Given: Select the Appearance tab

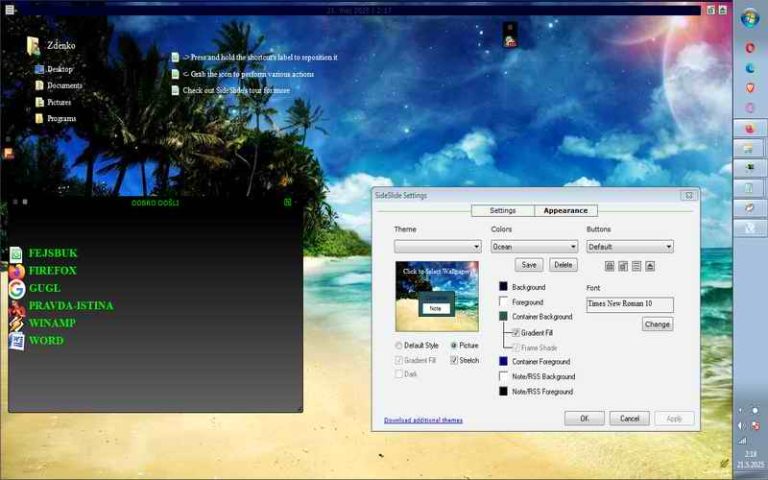Looking at the screenshot, I should (565, 211).
